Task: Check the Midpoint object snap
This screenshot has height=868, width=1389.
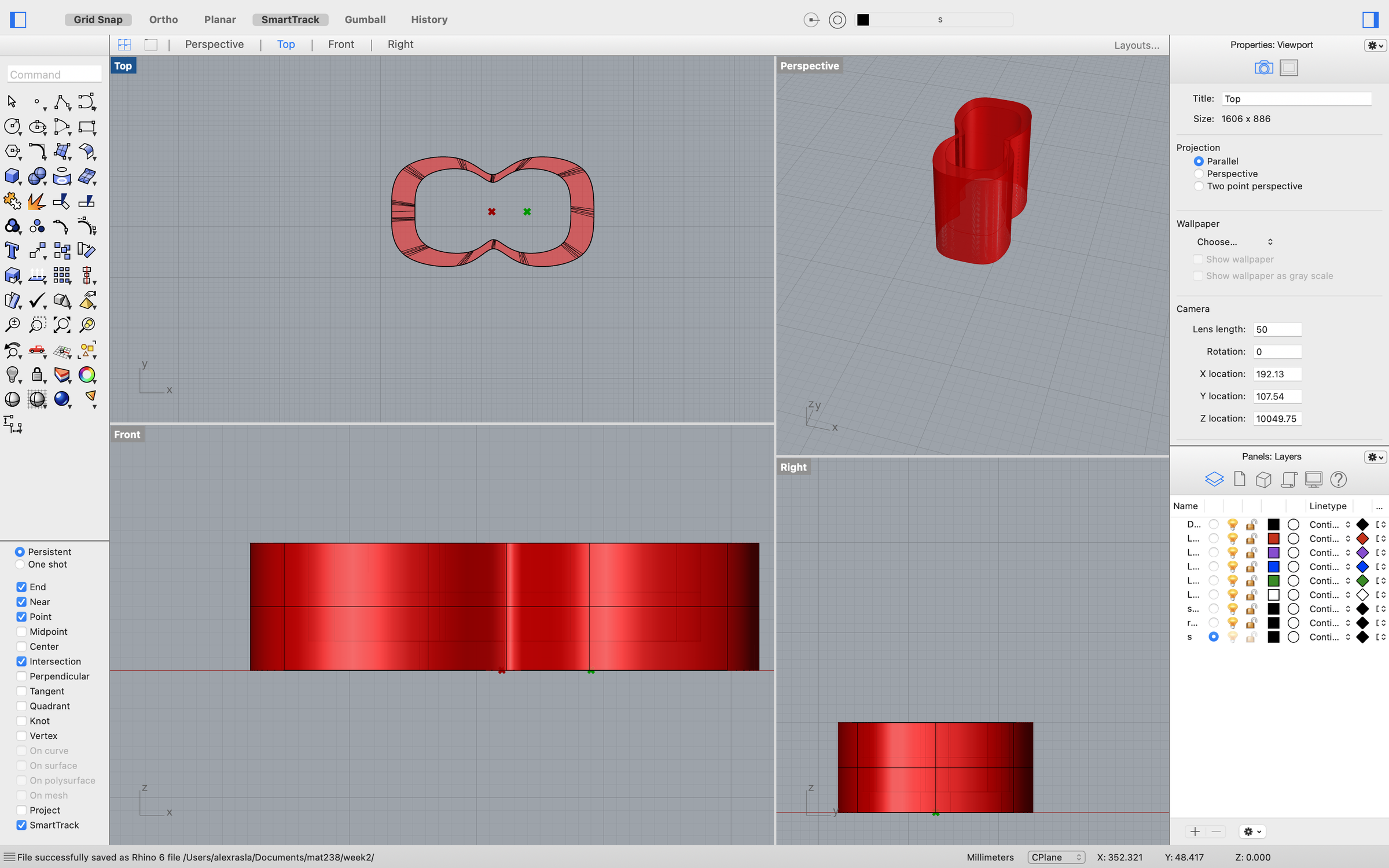Action: click(x=21, y=631)
